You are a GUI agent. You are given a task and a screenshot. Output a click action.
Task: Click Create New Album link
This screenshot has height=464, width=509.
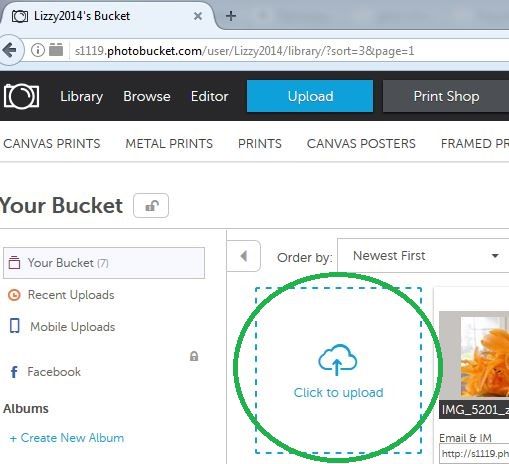[x=67, y=438]
